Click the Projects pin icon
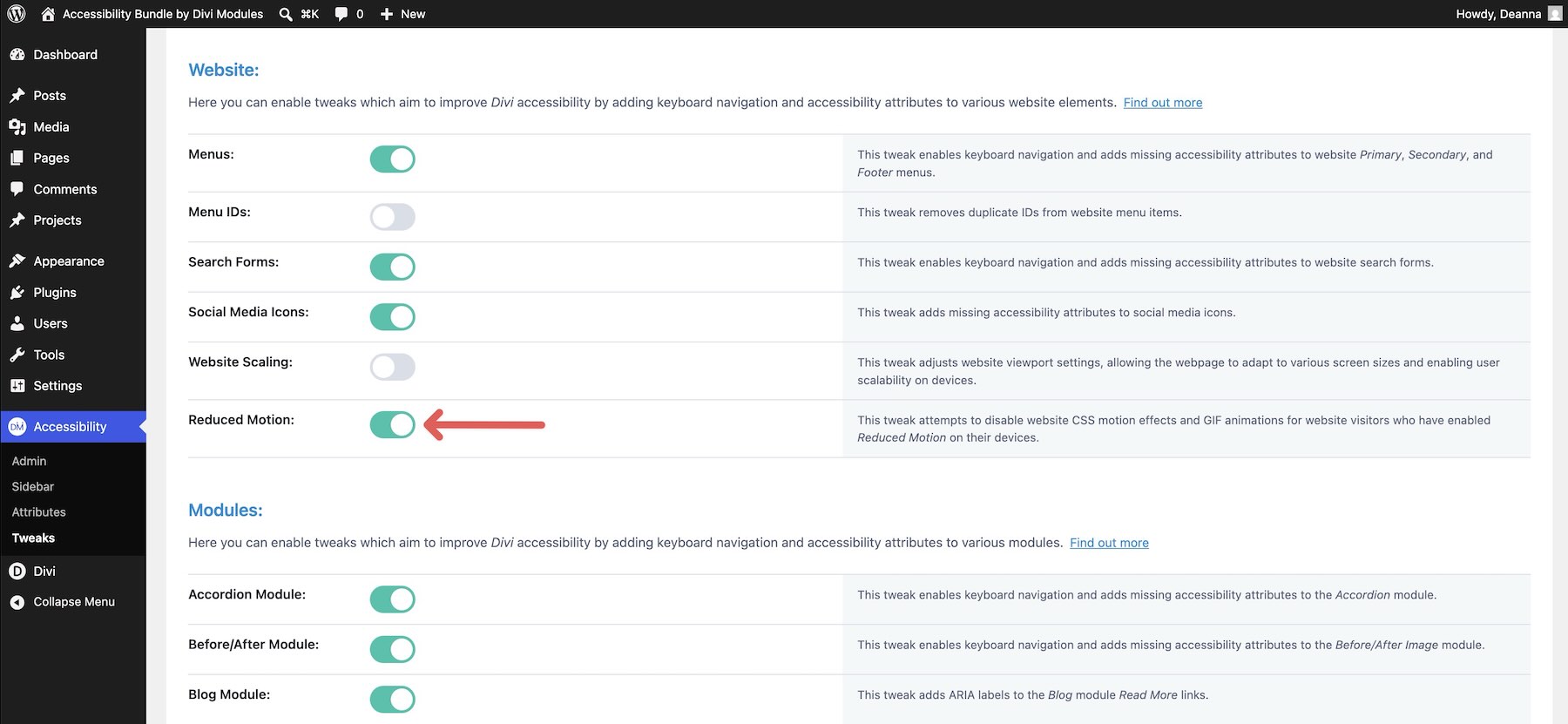The width and height of the screenshot is (1568, 724). [17, 220]
